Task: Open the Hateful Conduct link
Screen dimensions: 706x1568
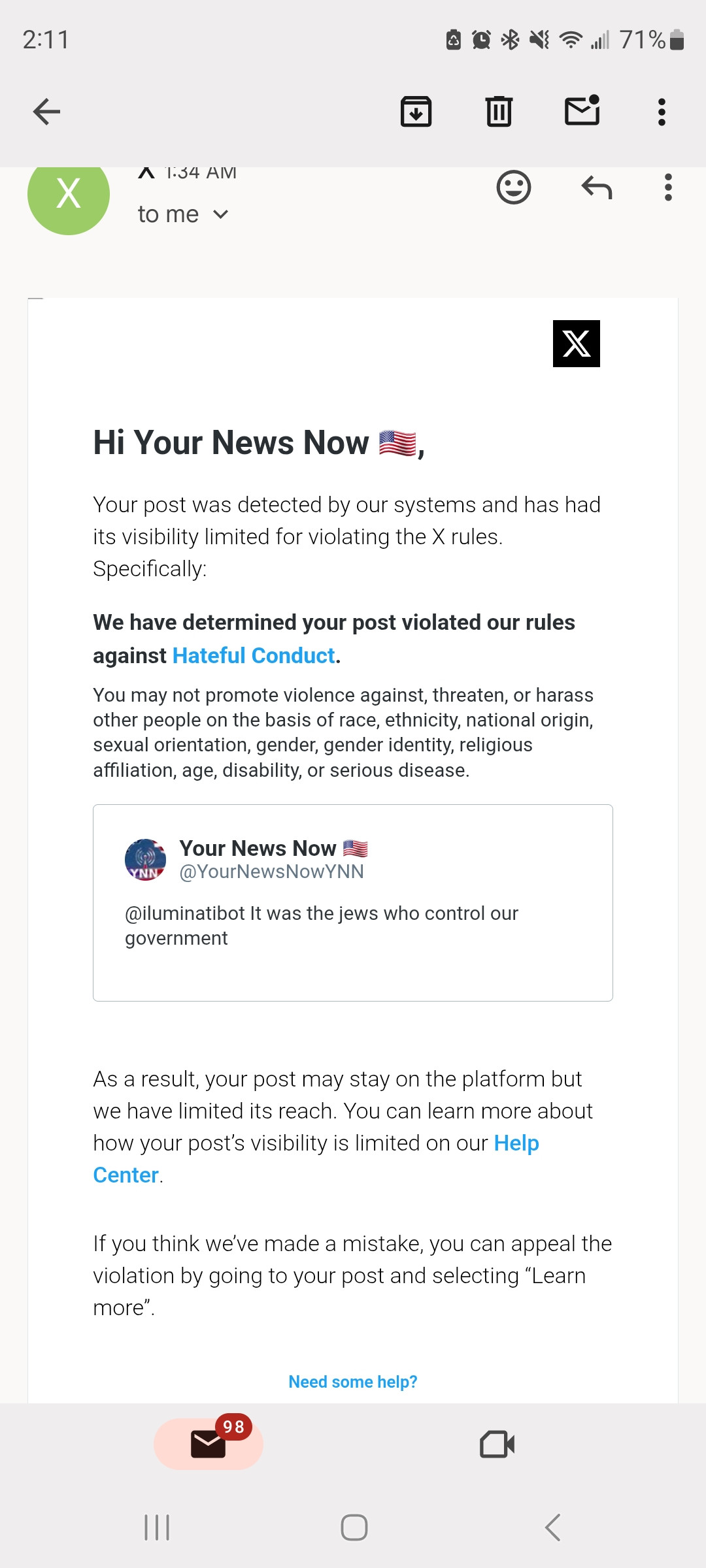Action: coord(254,655)
